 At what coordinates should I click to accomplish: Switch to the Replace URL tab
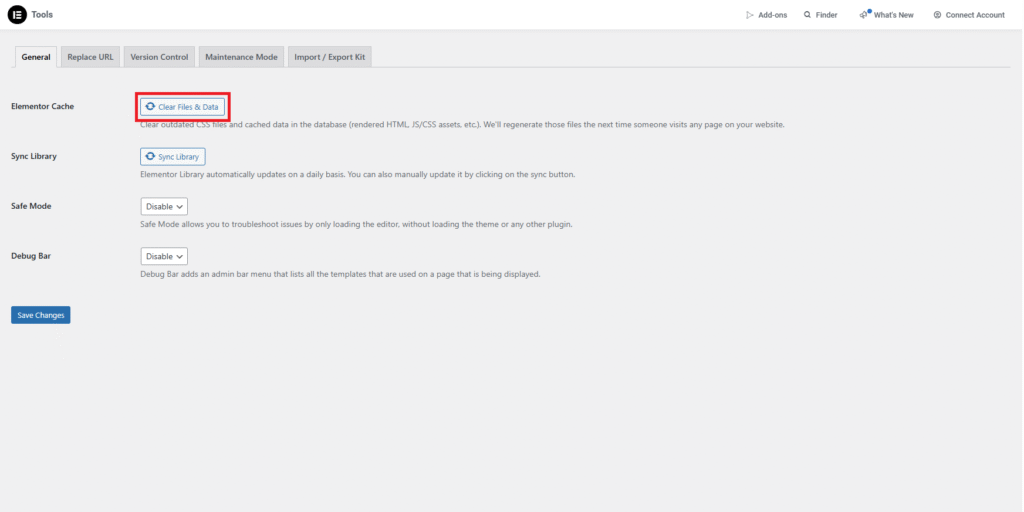point(90,57)
